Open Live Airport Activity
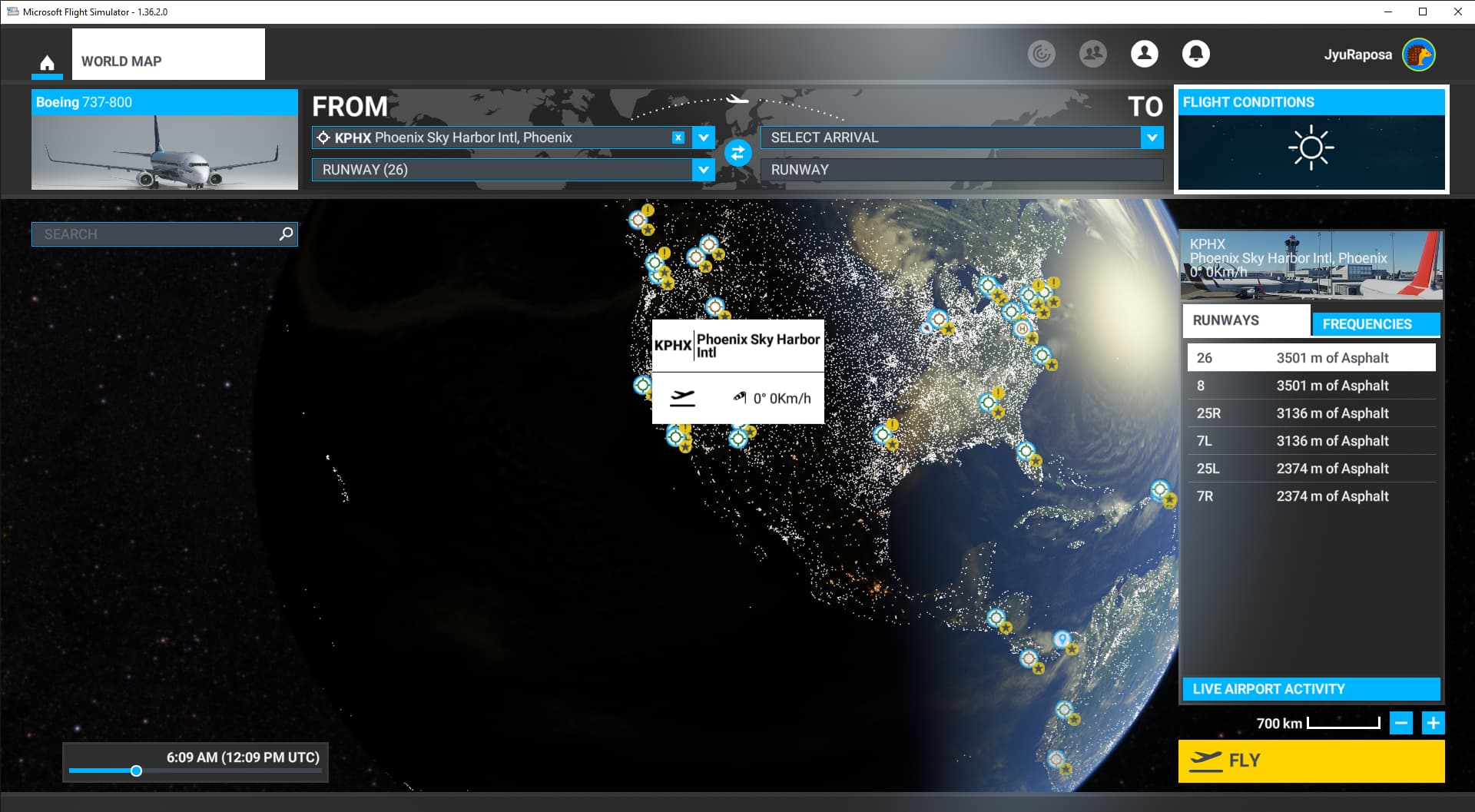This screenshot has height=812, width=1475. click(x=1309, y=689)
